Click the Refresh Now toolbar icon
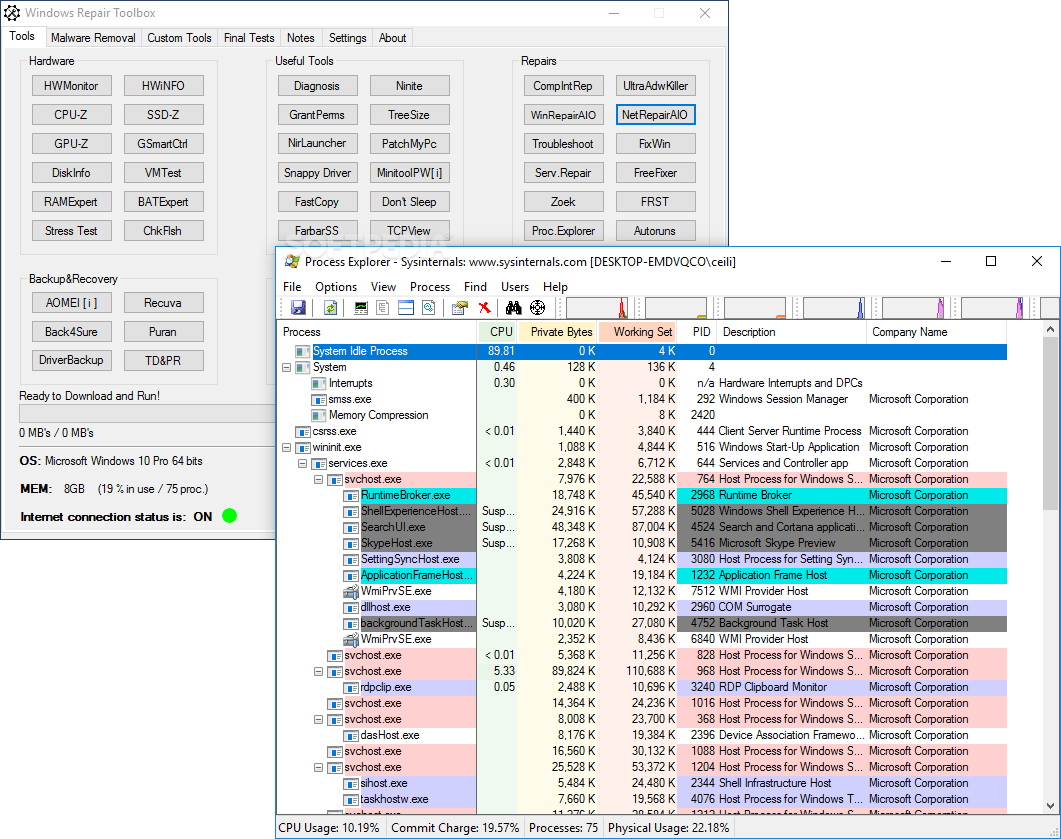This screenshot has height=839, width=1061. [x=330, y=308]
